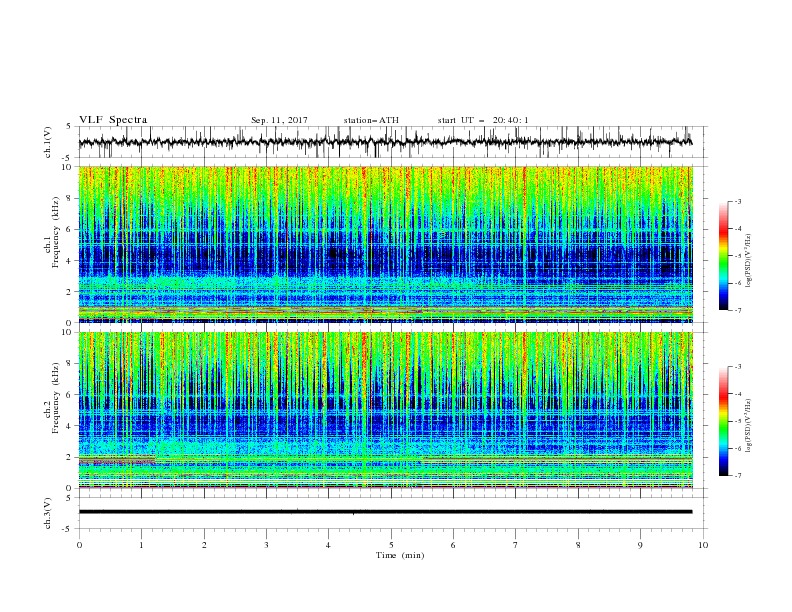Click the time axis tick label "1"

pyautogui.click(x=141, y=545)
